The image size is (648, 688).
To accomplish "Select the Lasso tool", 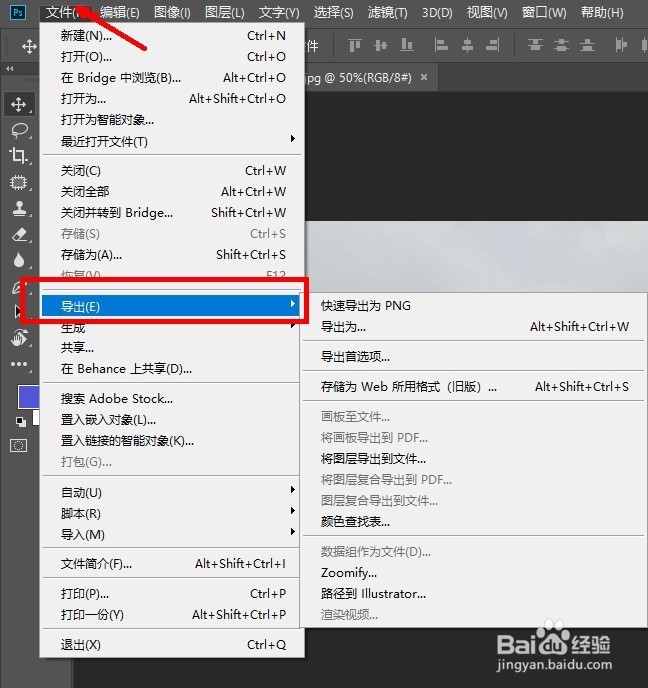I will pos(19,130).
